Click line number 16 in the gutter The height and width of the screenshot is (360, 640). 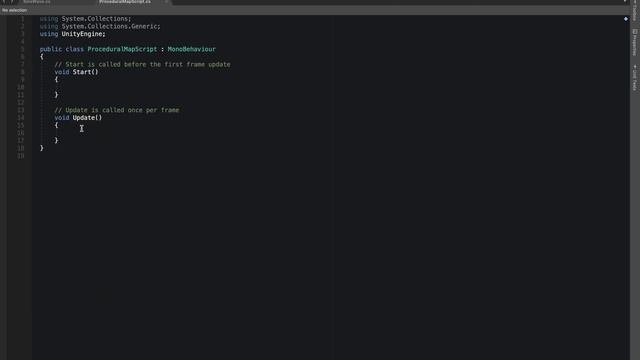pyautogui.click(x=21, y=133)
